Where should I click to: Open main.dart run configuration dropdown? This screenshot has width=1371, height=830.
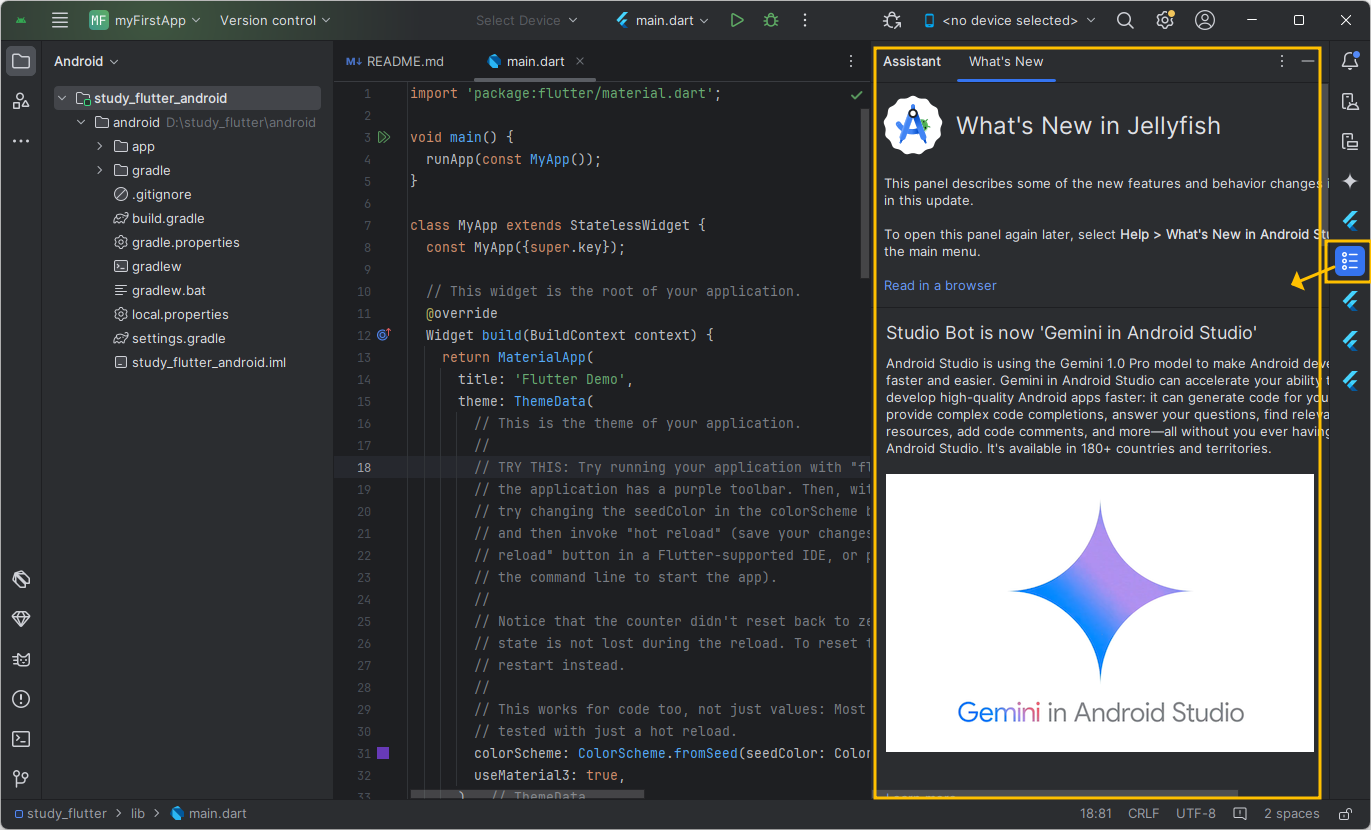662,20
